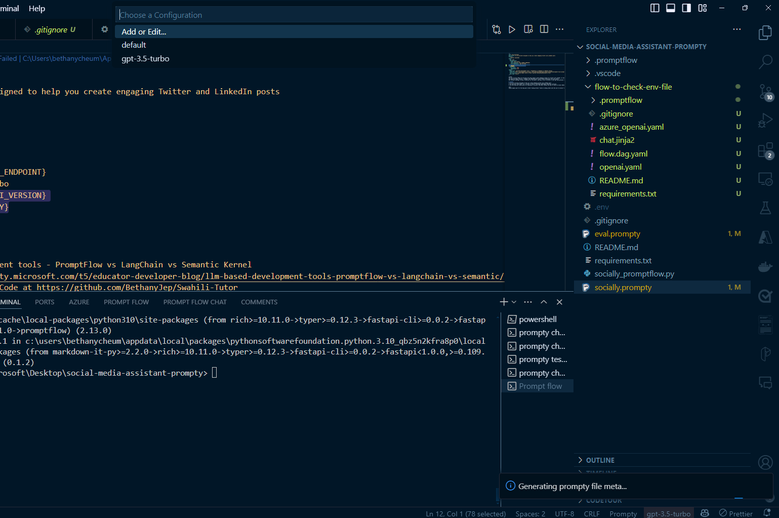Click the compare changes icon in editor toolbar
779x518 pixels.
[x=496, y=29]
